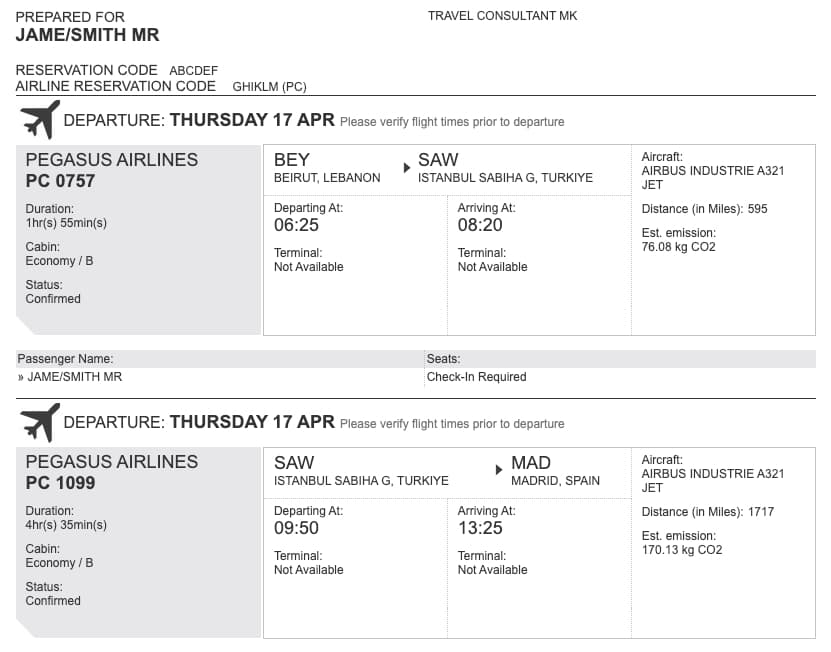Click reservation code ABCDEF
Image resolution: width=831 pixels, height=652 pixels.
tap(193, 71)
